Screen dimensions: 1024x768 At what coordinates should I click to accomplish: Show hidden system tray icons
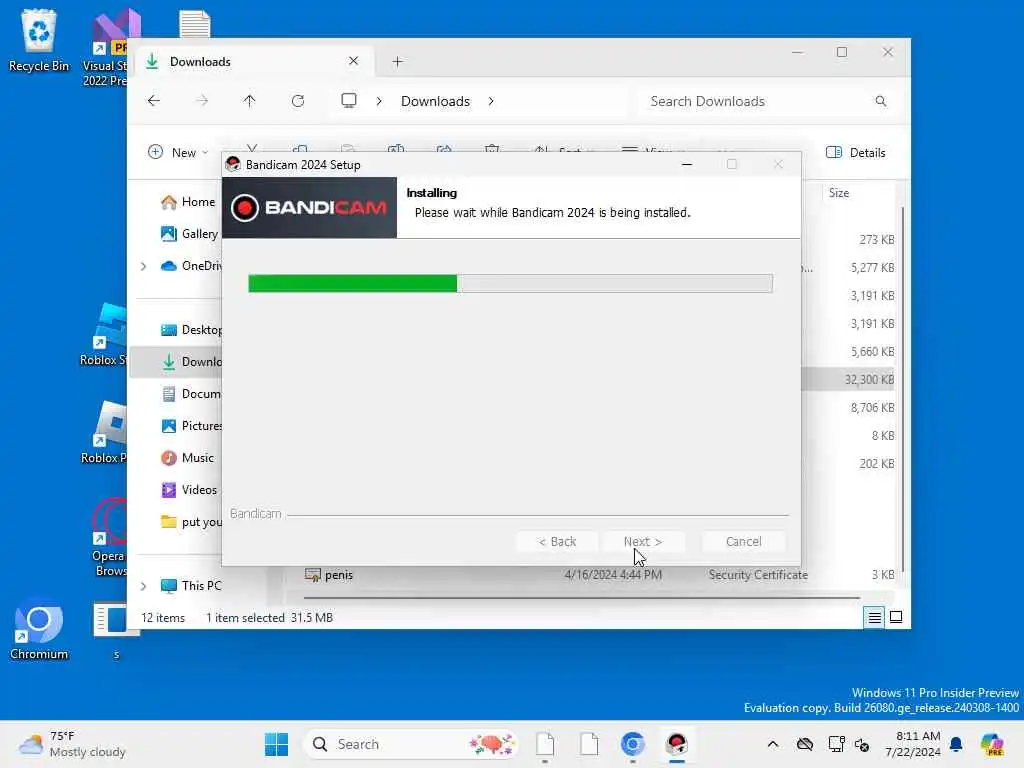773,744
